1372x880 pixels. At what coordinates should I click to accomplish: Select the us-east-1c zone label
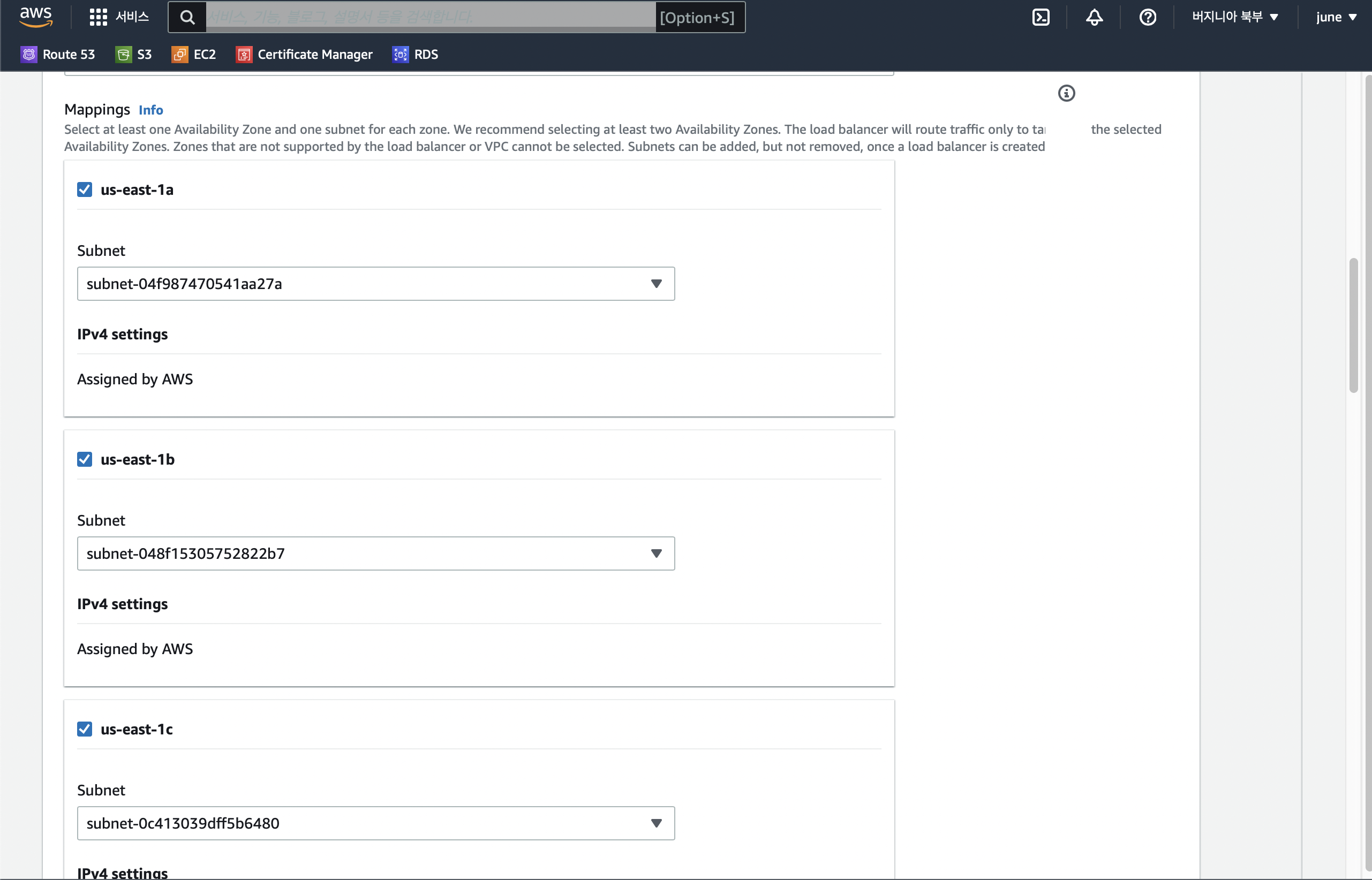click(137, 729)
